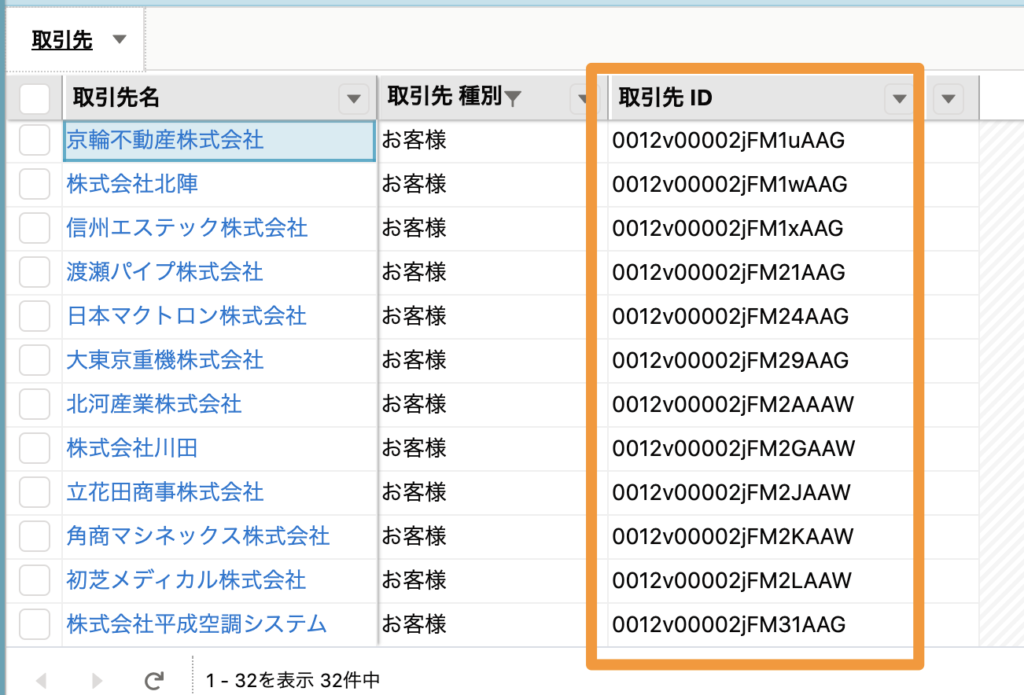Open the 初芝メディカル株式会社 account link

point(186,580)
